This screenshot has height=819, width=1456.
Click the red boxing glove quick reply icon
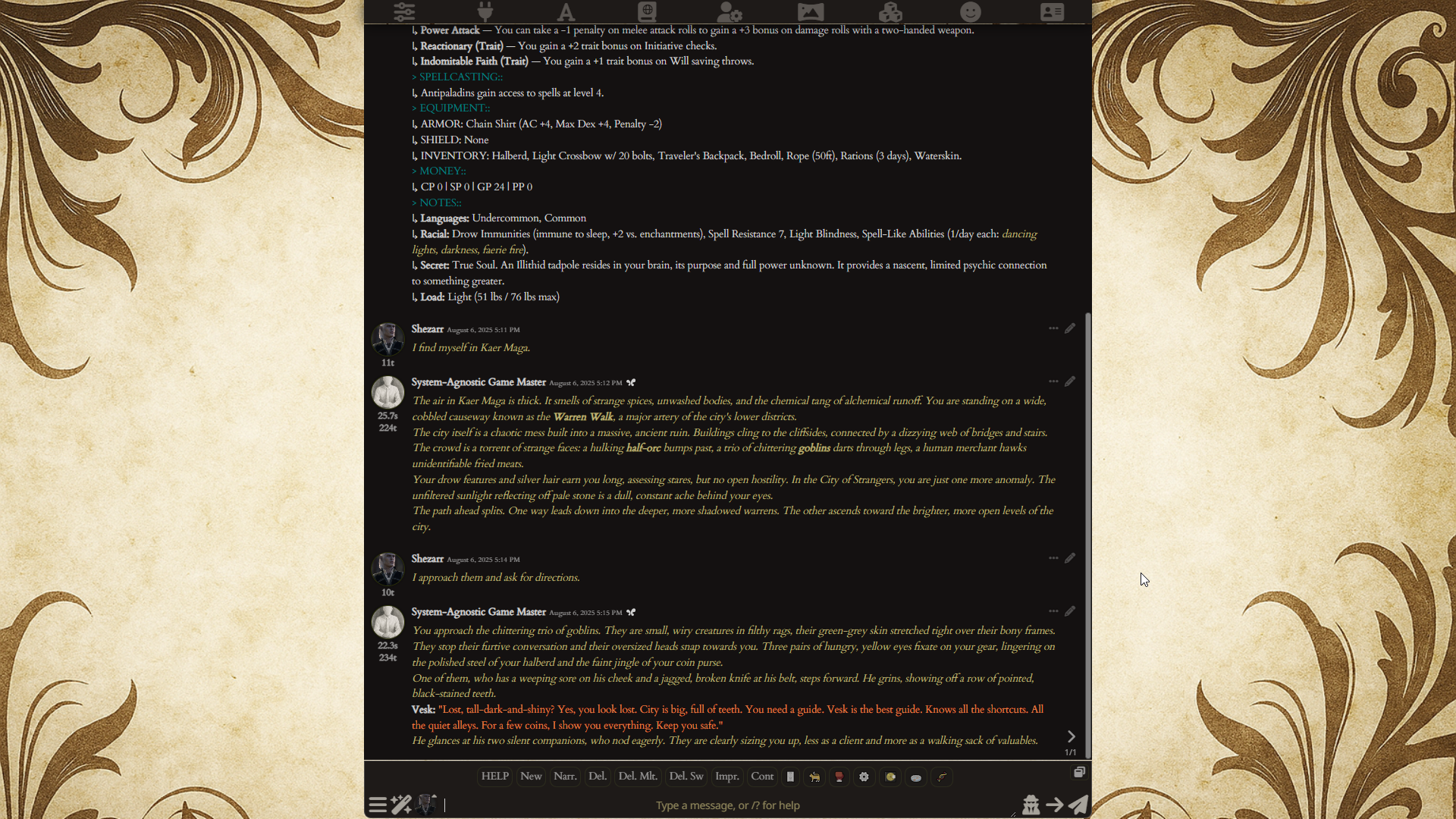(839, 777)
